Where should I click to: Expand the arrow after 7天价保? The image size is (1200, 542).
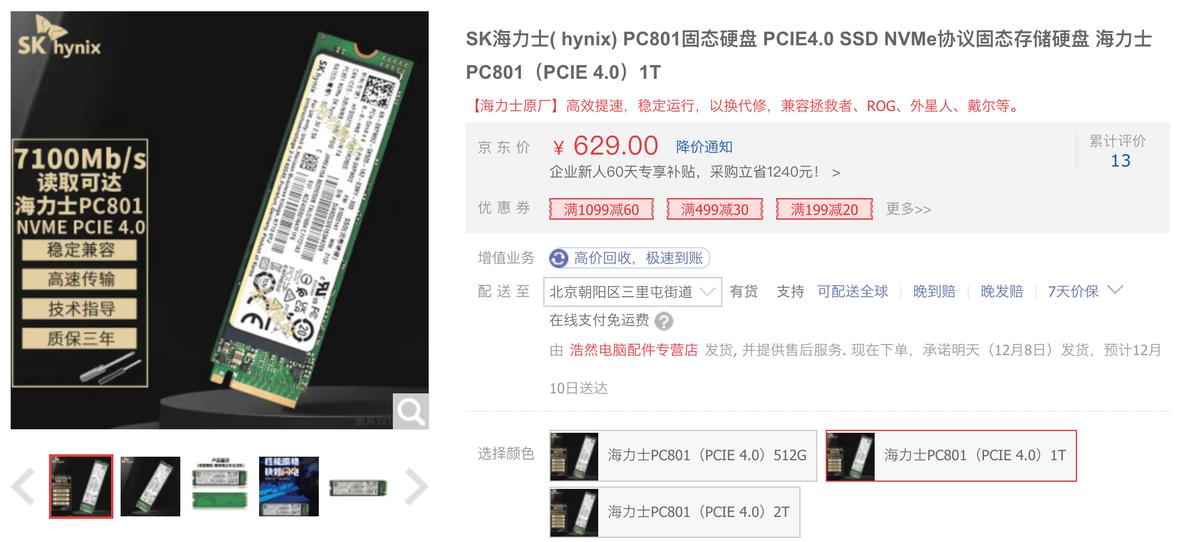1116,290
